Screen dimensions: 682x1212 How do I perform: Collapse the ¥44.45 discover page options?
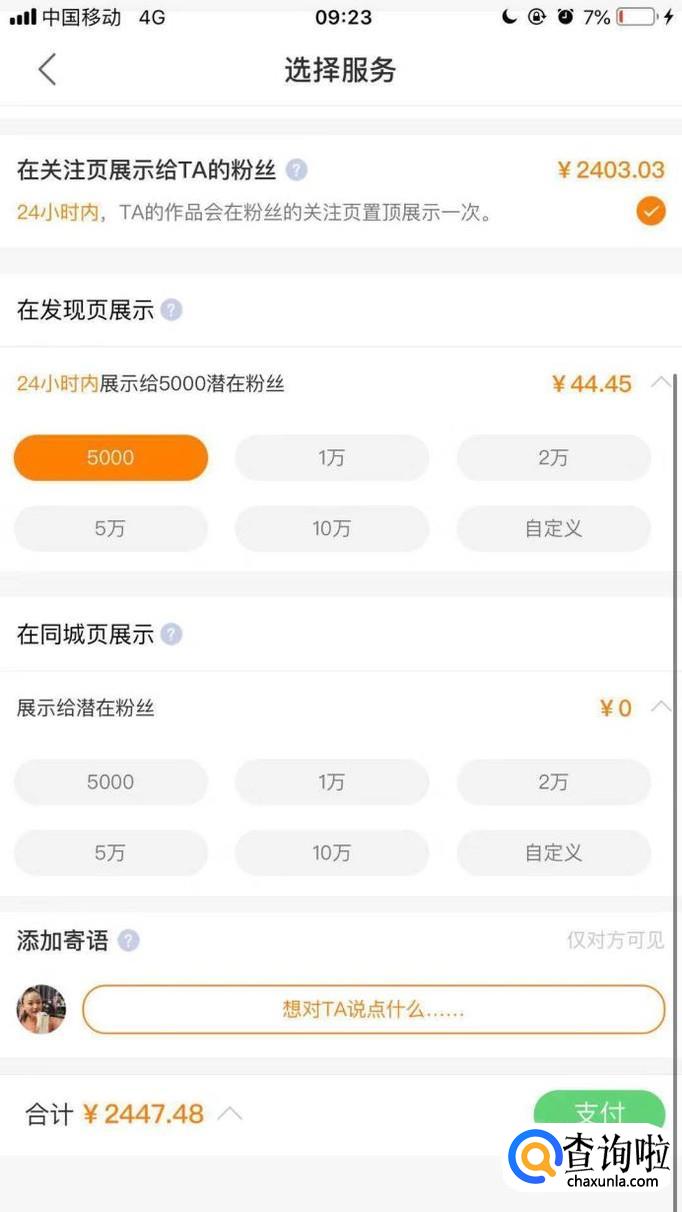660,382
